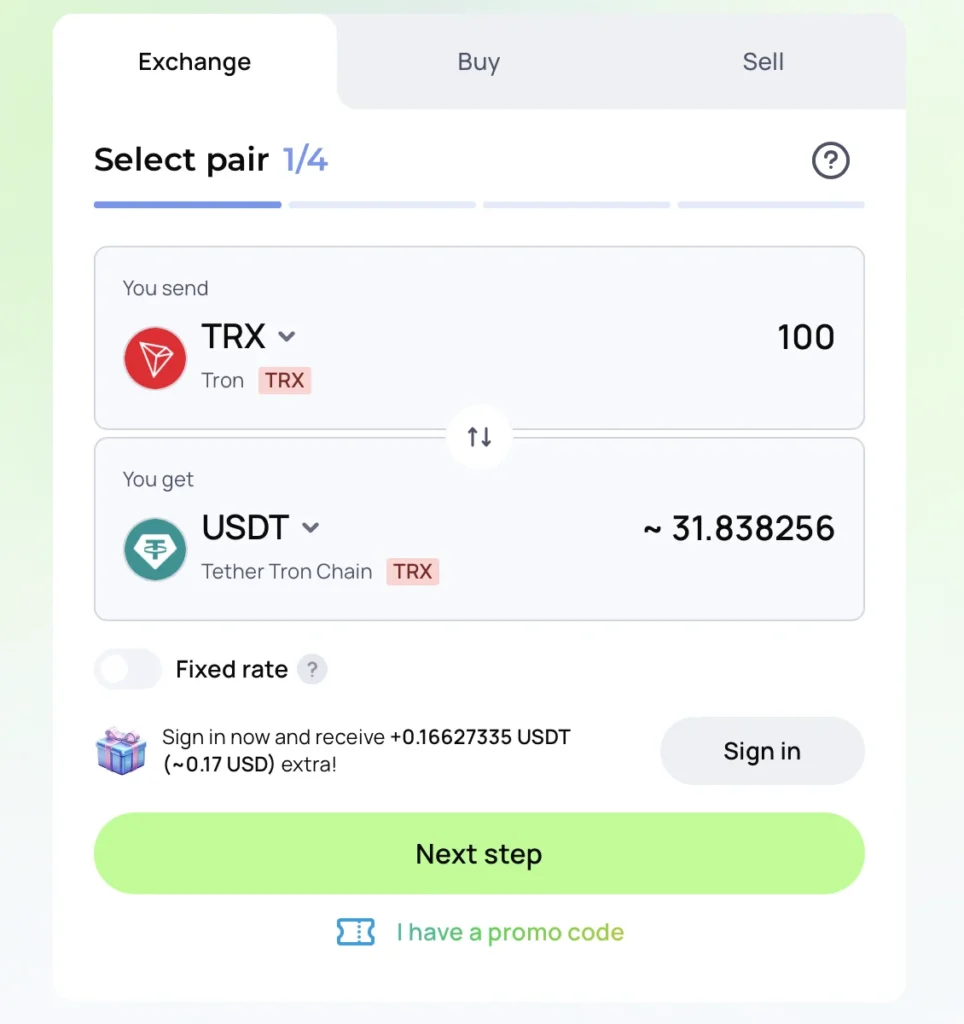Open the USDT receive currency dropdown
964x1024 pixels.
pos(261,527)
